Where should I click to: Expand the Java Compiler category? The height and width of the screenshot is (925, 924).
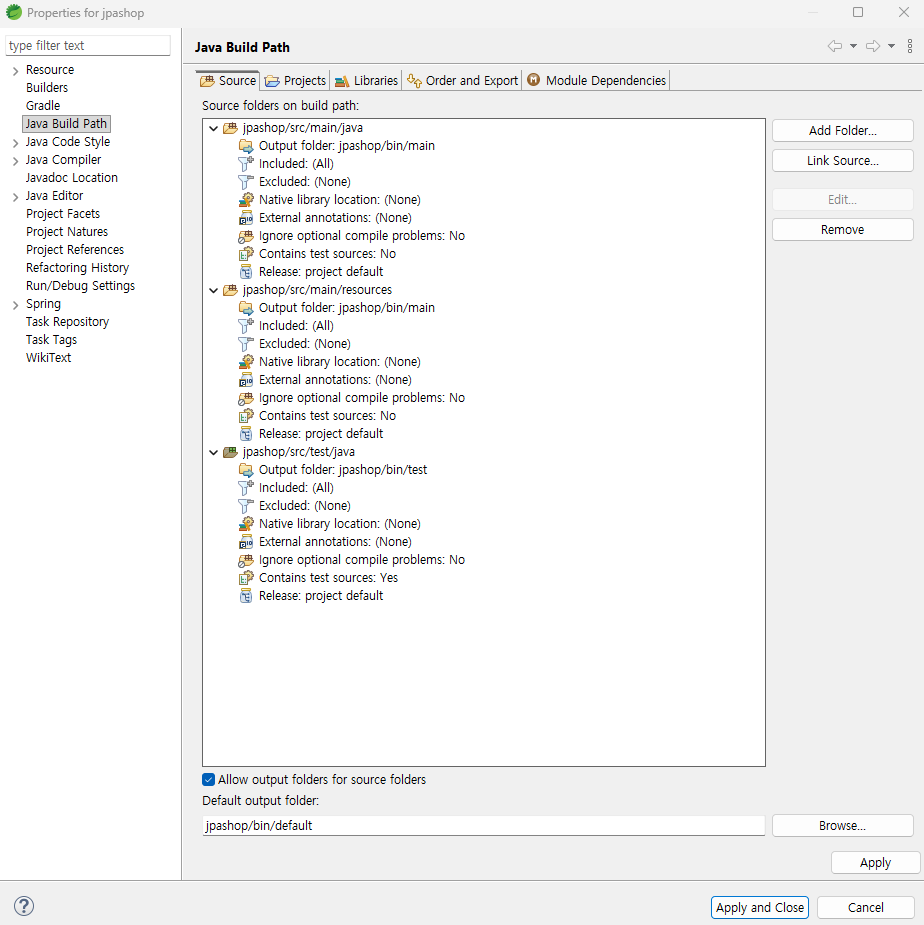(x=15, y=160)
